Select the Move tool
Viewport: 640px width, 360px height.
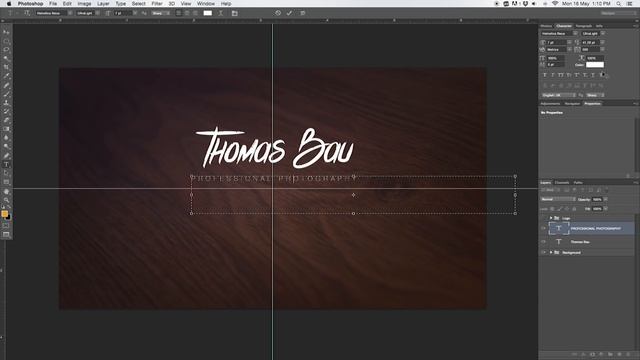pyautogui.click(x=6, y=32)
